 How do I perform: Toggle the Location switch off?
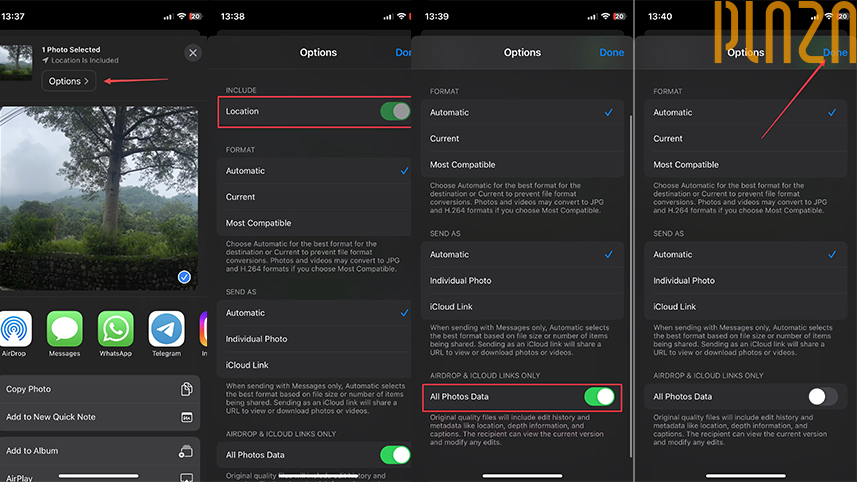point(395,111)
